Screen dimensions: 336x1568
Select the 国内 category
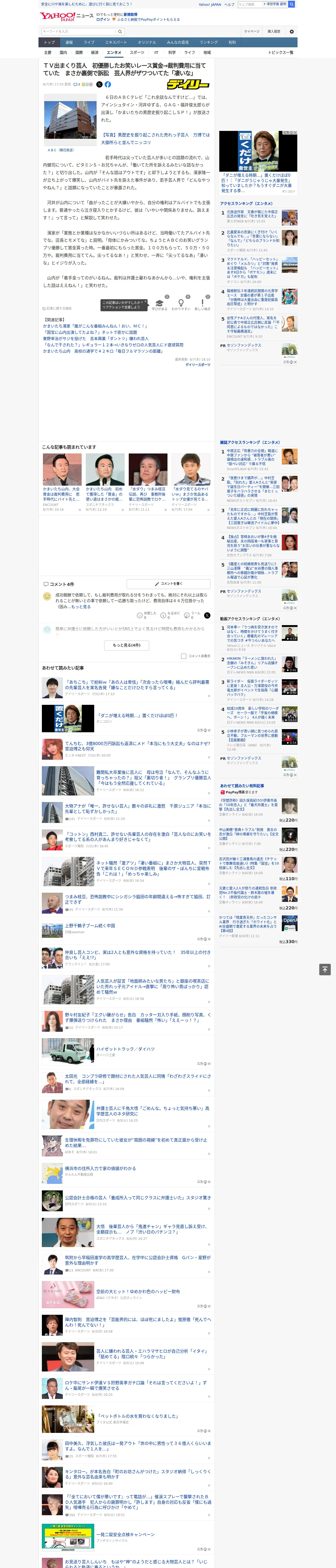click(x=63, y=52)
